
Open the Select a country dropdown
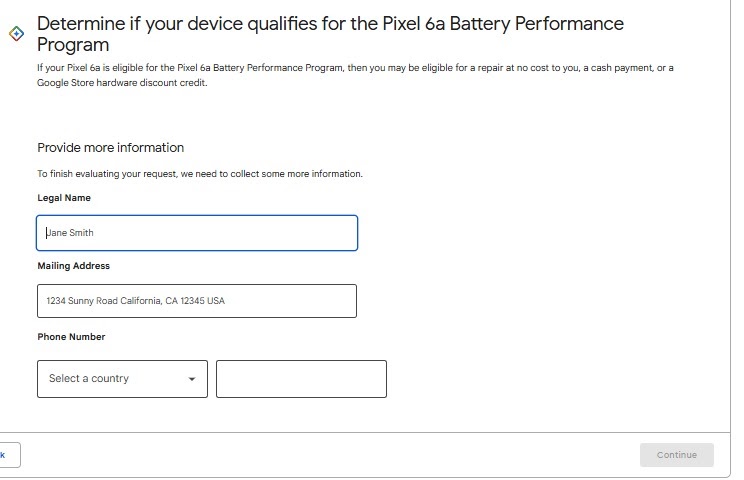coord(122,379)
